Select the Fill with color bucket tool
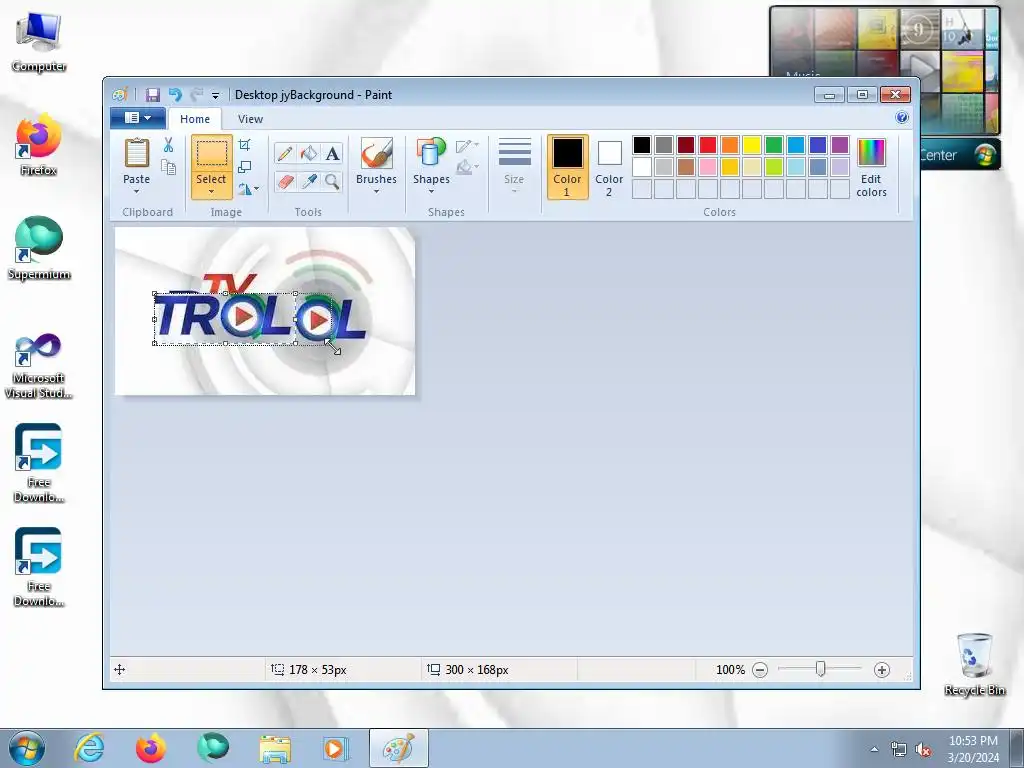 tap(308, 153)
